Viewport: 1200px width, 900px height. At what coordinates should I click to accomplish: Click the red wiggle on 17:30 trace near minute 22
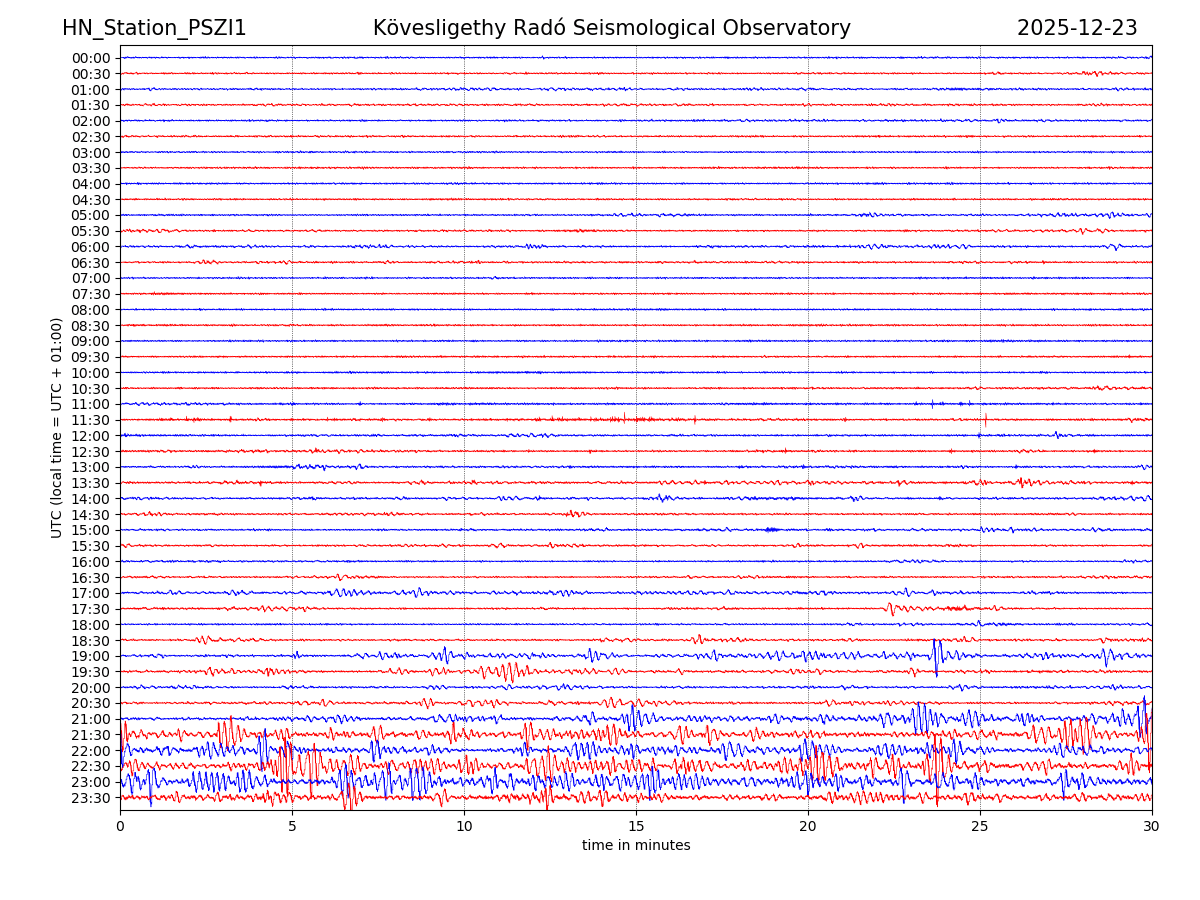(x=890, y=608)
